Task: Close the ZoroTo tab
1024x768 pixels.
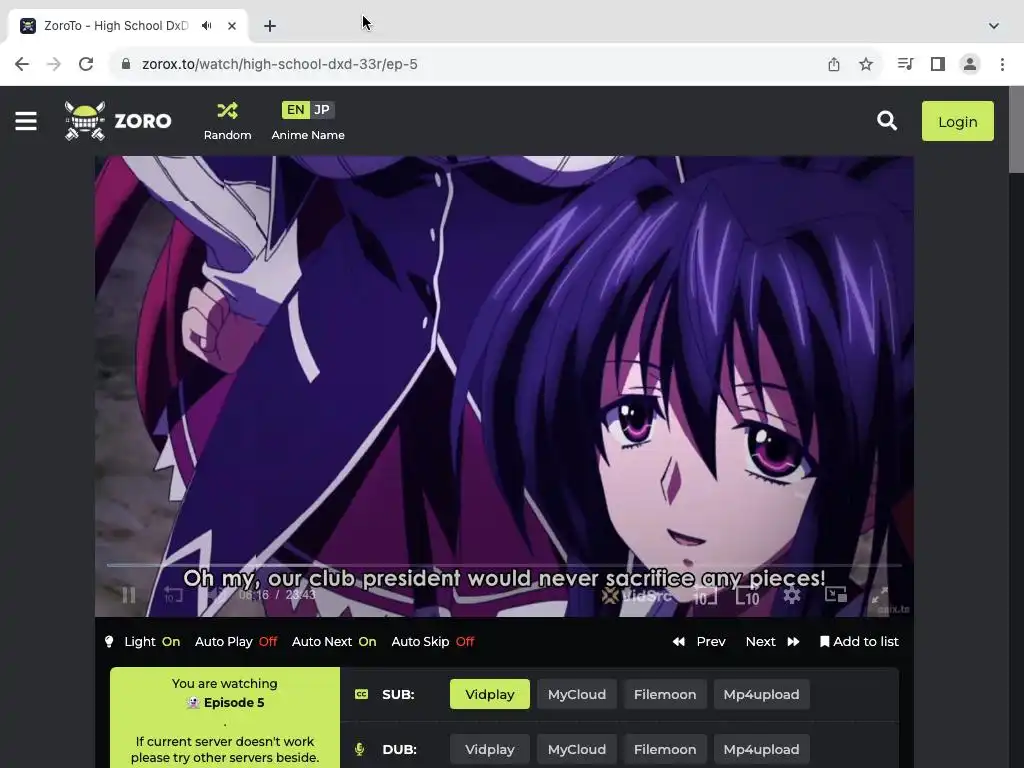Action: 232,25
